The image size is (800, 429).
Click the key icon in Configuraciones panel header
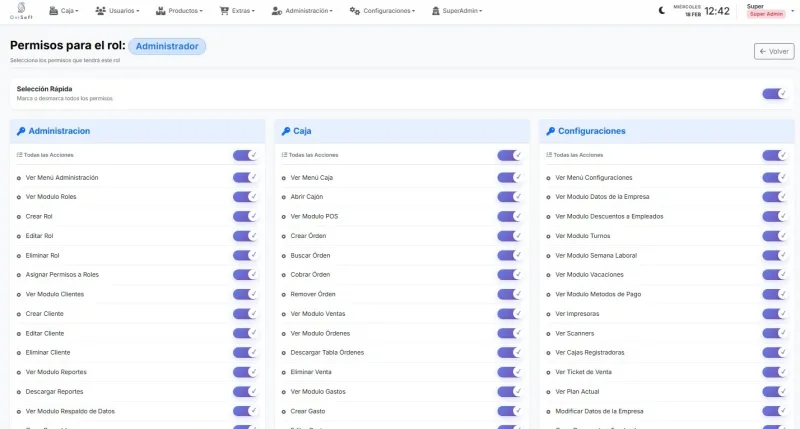[x=550, y=131]
